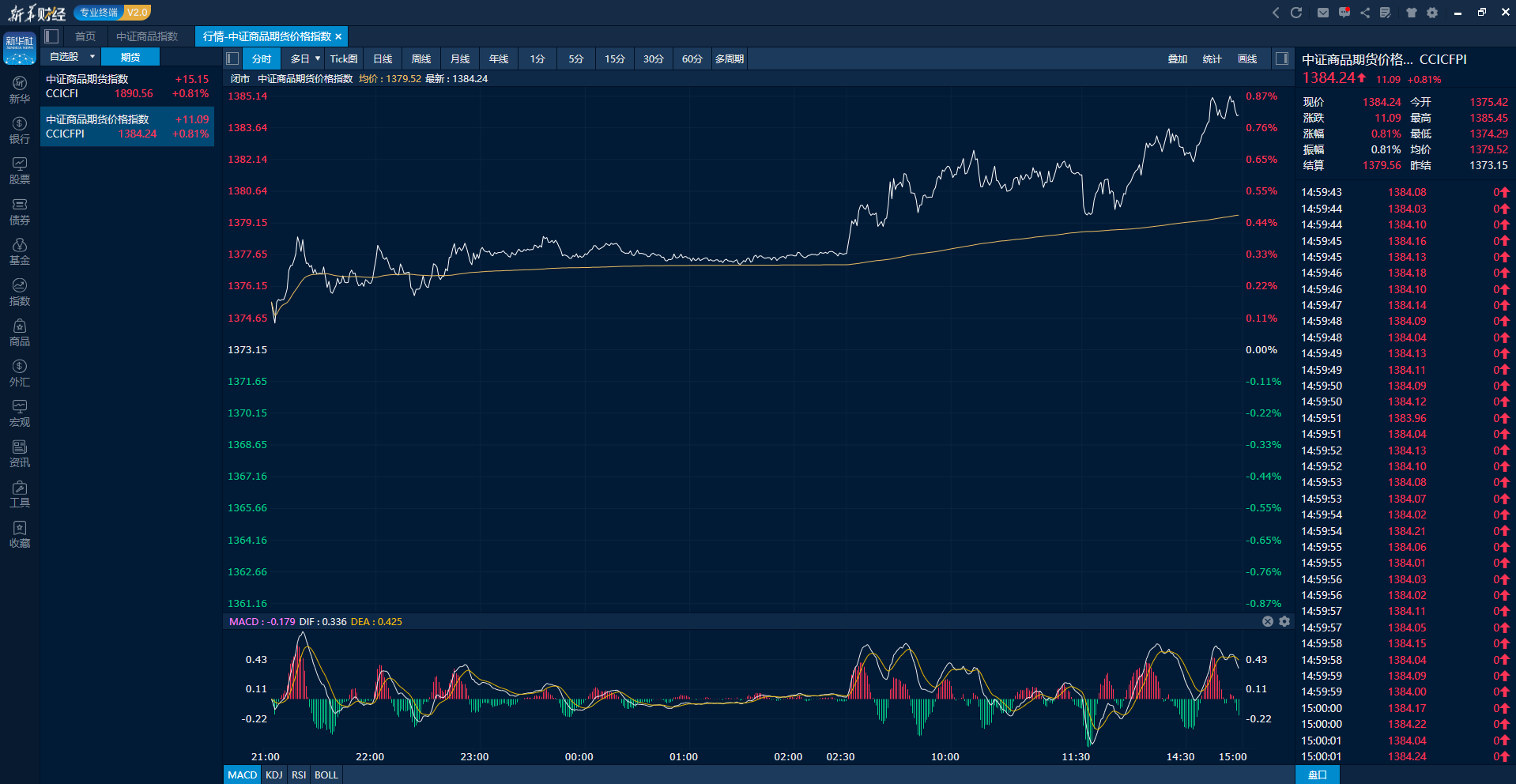Toggle the sidebar panel icon left of 首页
Viewport: 1516px width, 784px height.
click(x=52, y=36)
